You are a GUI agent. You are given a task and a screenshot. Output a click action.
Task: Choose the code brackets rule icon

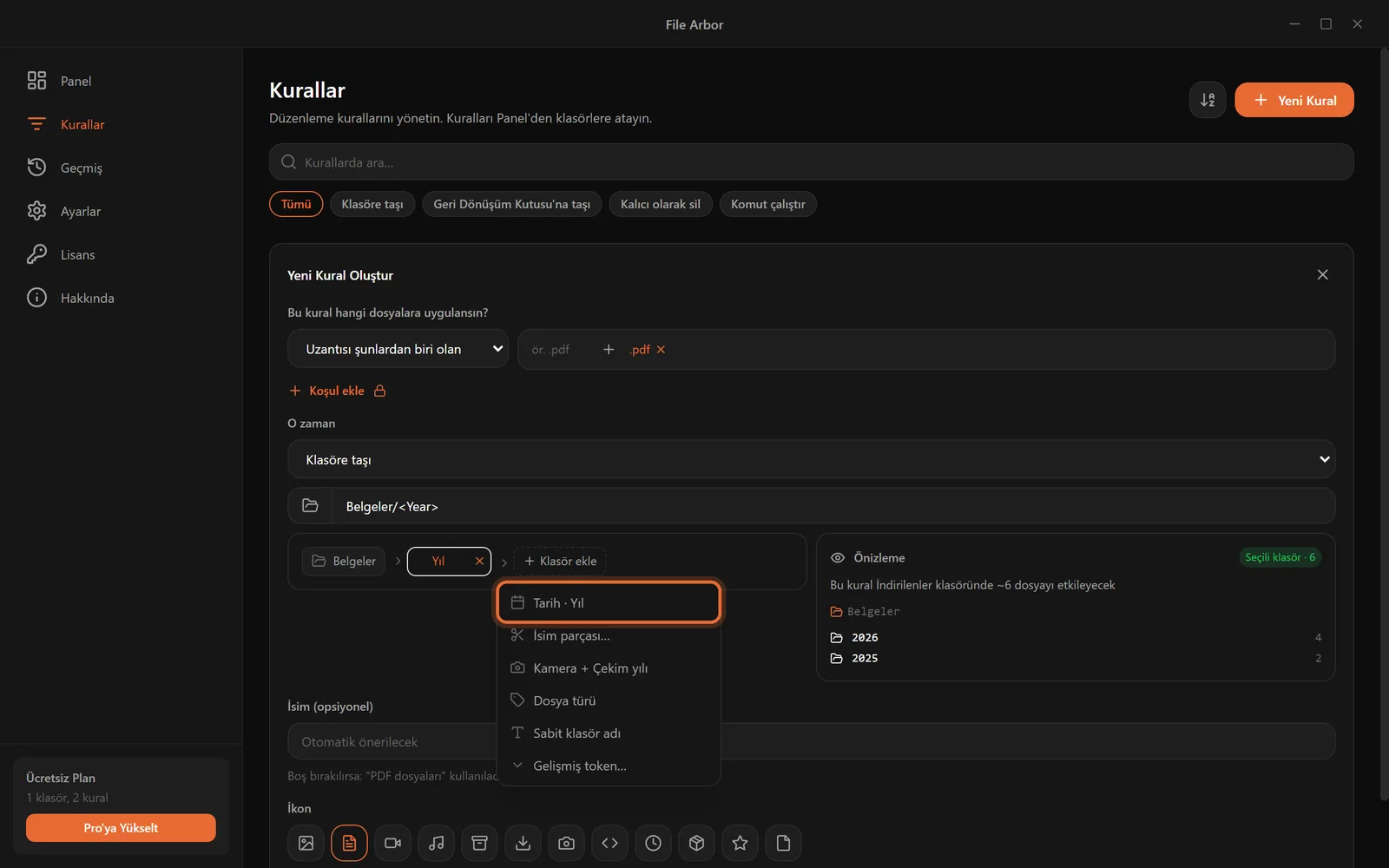point(609,843)
